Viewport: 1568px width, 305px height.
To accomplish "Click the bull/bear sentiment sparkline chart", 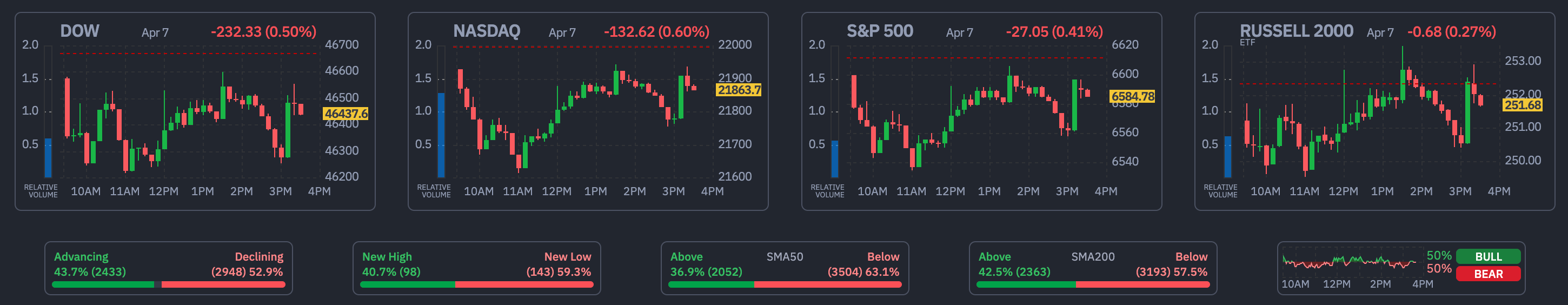I will (1348, 263).
